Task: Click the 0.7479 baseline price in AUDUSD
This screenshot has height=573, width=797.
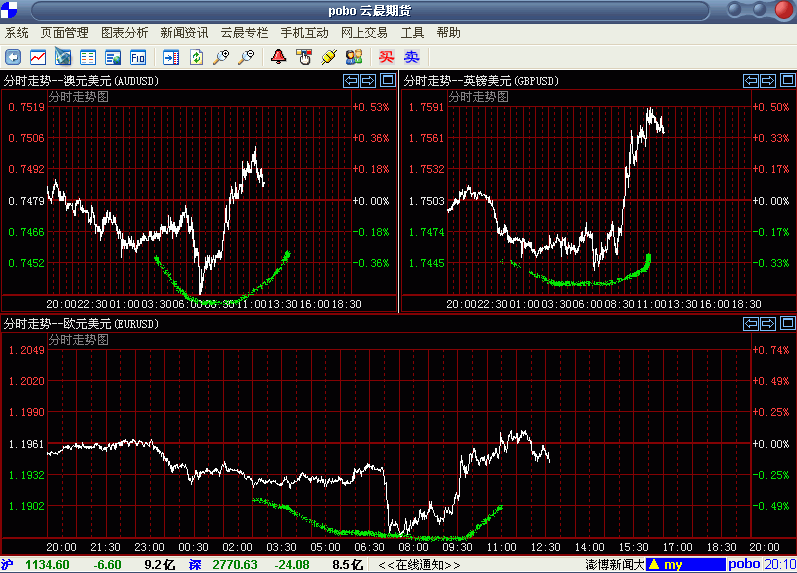Action: tap(26, 201)
